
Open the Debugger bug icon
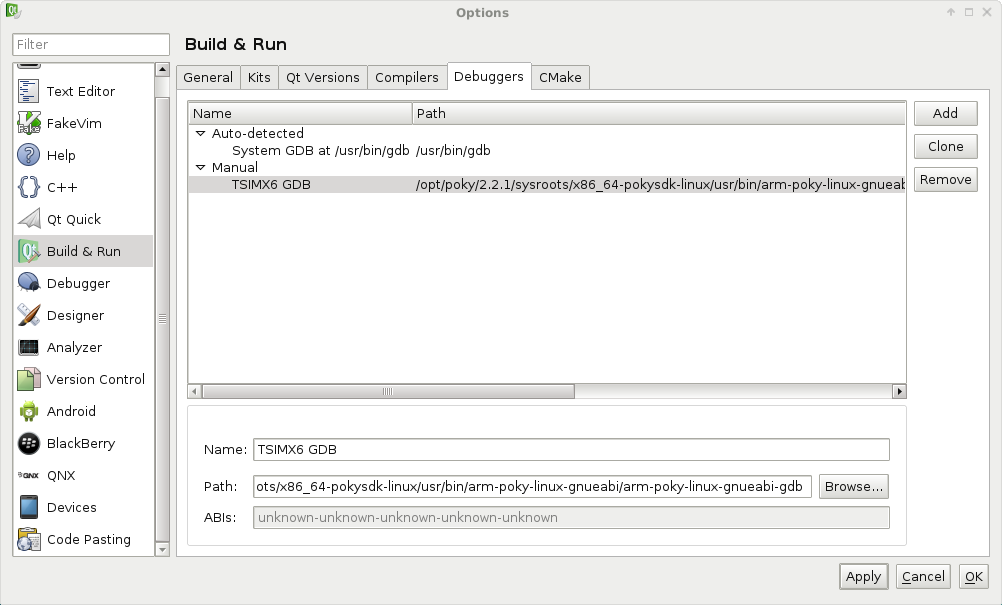28,283
